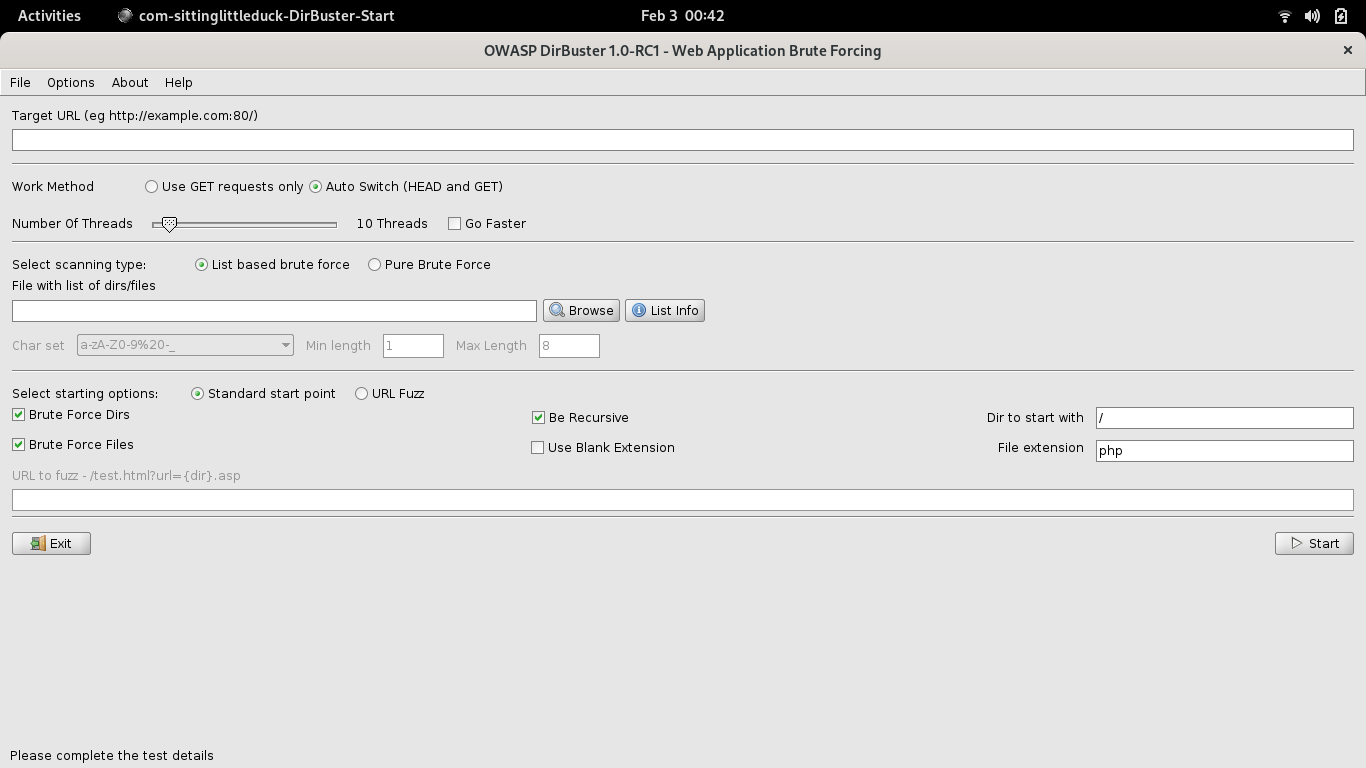Viewport: 1366px width, 768px height.
Task: Open the File menu
Action: click(x=20, y=82)
